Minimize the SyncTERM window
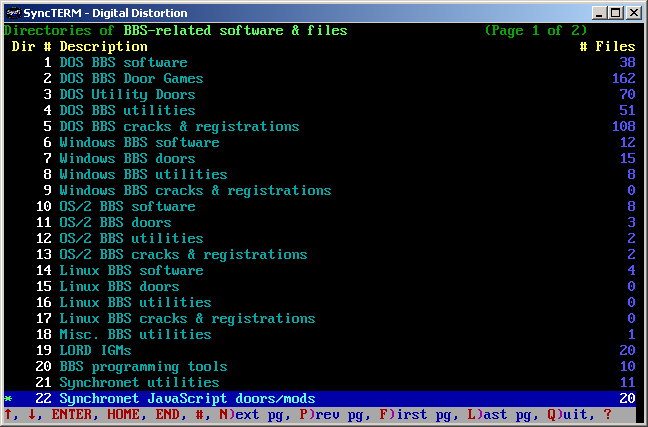Screen dimensions: 648x427 click(x=598, y=12)
